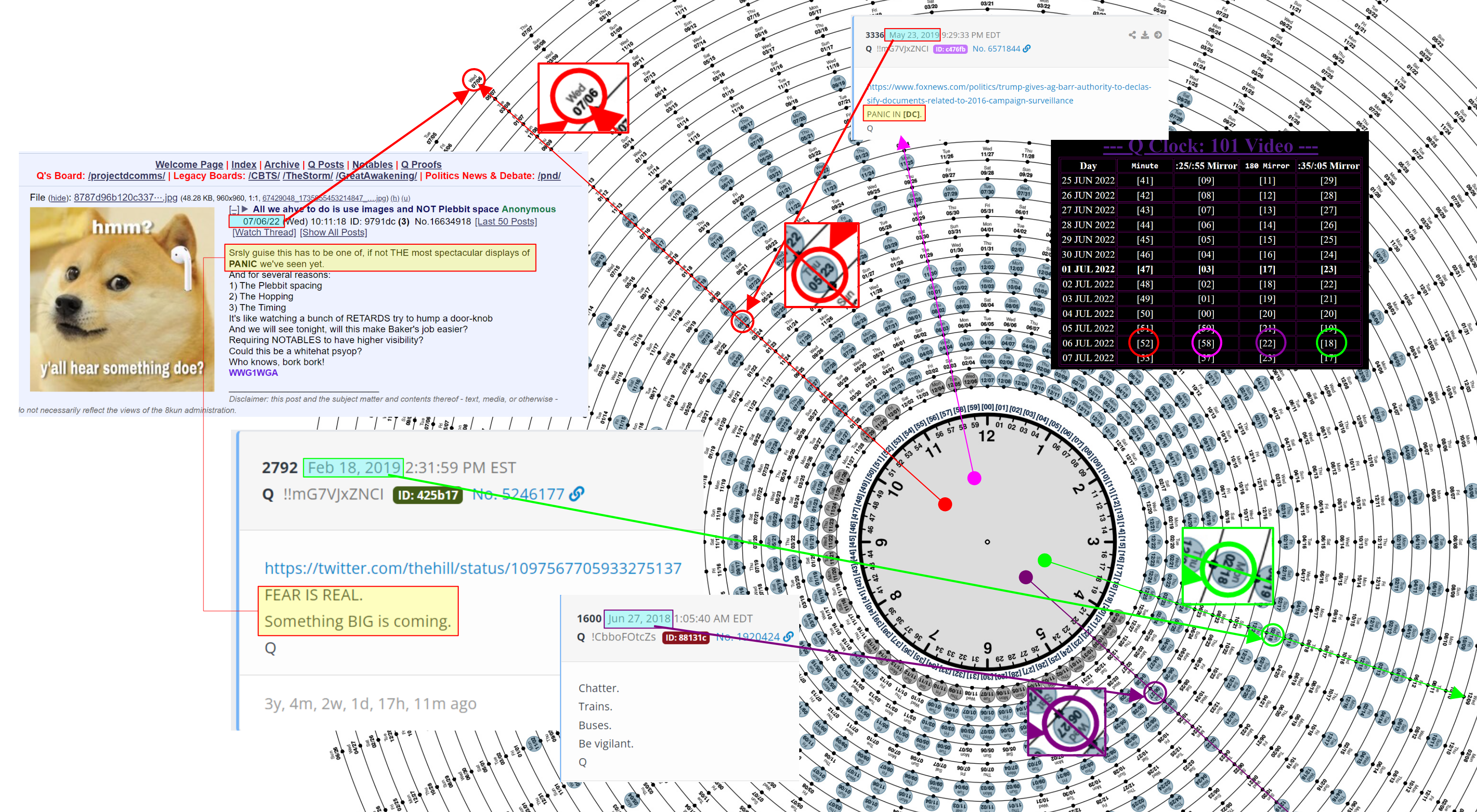The height and width of the screenshot is (812, 1477).
Task: Click the green ID: 425b17 badge
Action: click(x=428, y=495)
